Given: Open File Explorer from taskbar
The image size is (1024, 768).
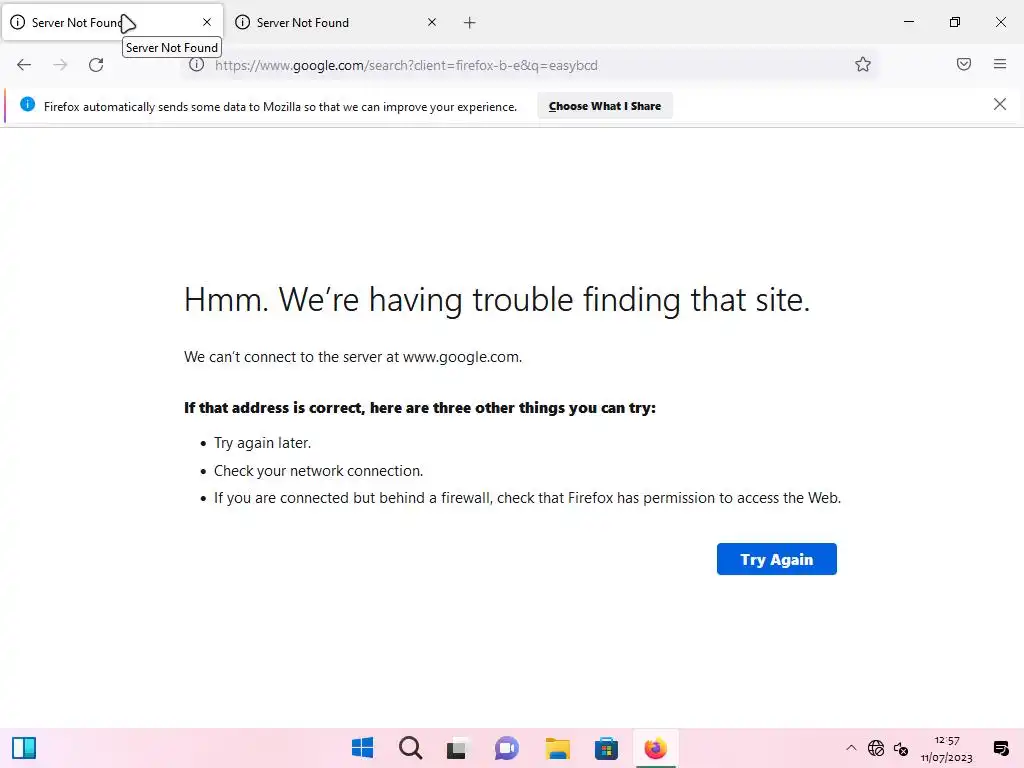Looking at the screenshot, I should 558,748.
